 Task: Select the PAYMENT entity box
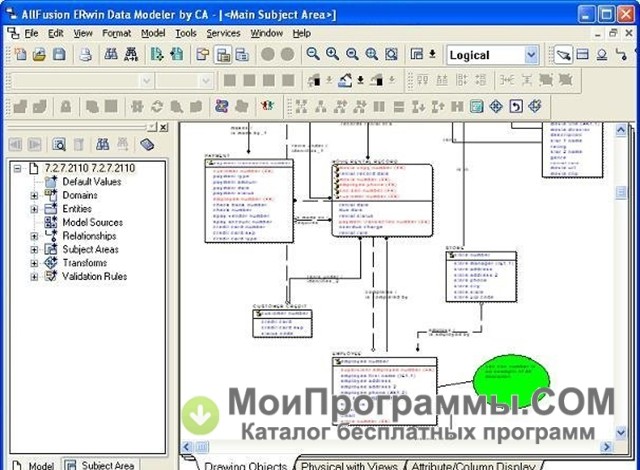pos(249,201)
